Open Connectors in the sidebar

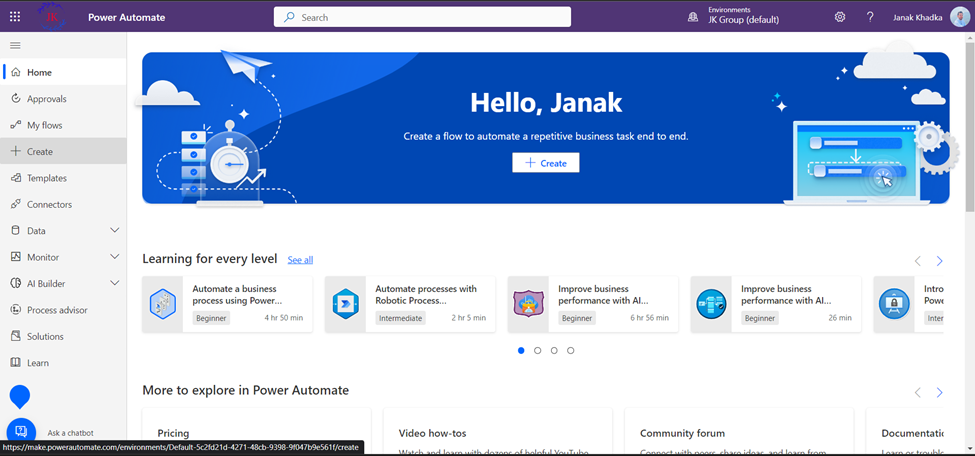(63, 204)
